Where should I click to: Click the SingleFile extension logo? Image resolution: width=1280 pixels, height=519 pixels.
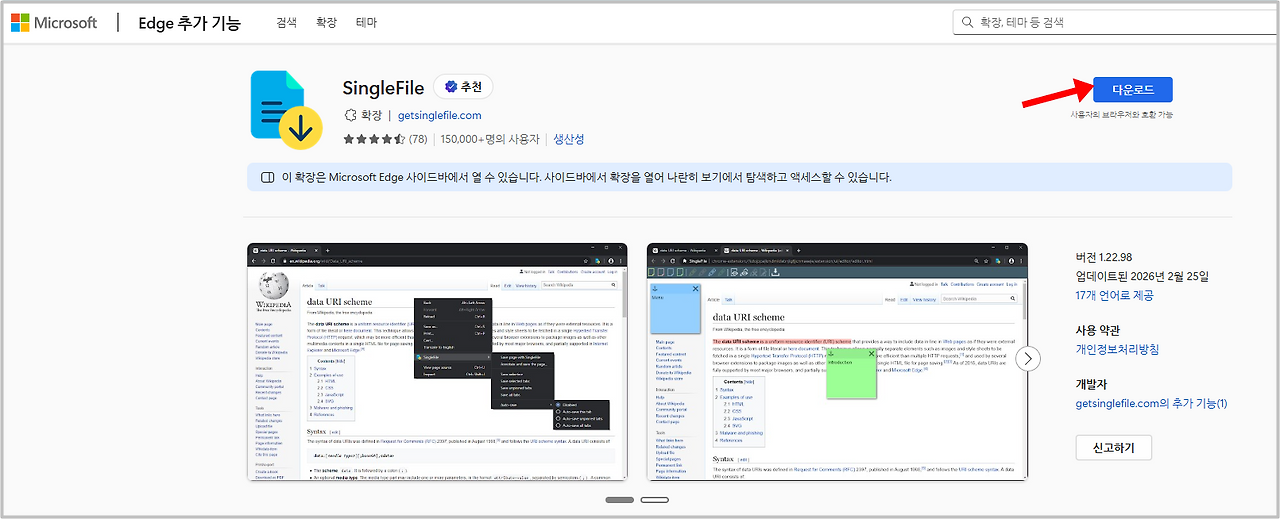(x=285, y=109)
